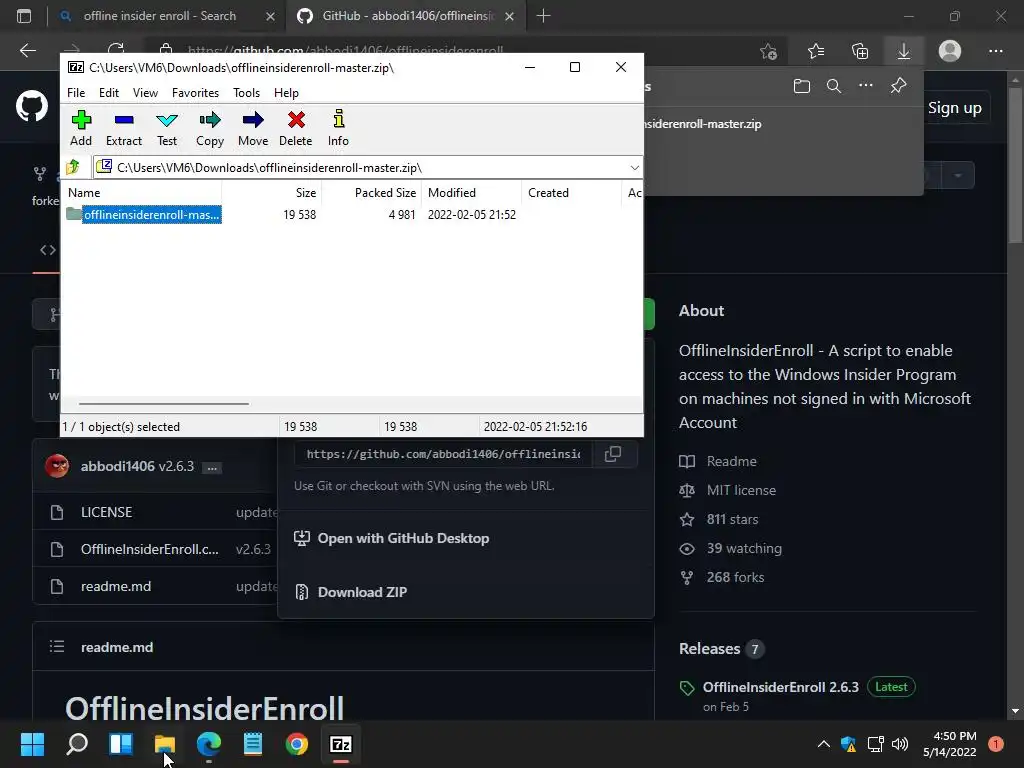Viewport: 1024px width, 768px height.
Task: View the 268 forks link
Action: click(735, 577)
